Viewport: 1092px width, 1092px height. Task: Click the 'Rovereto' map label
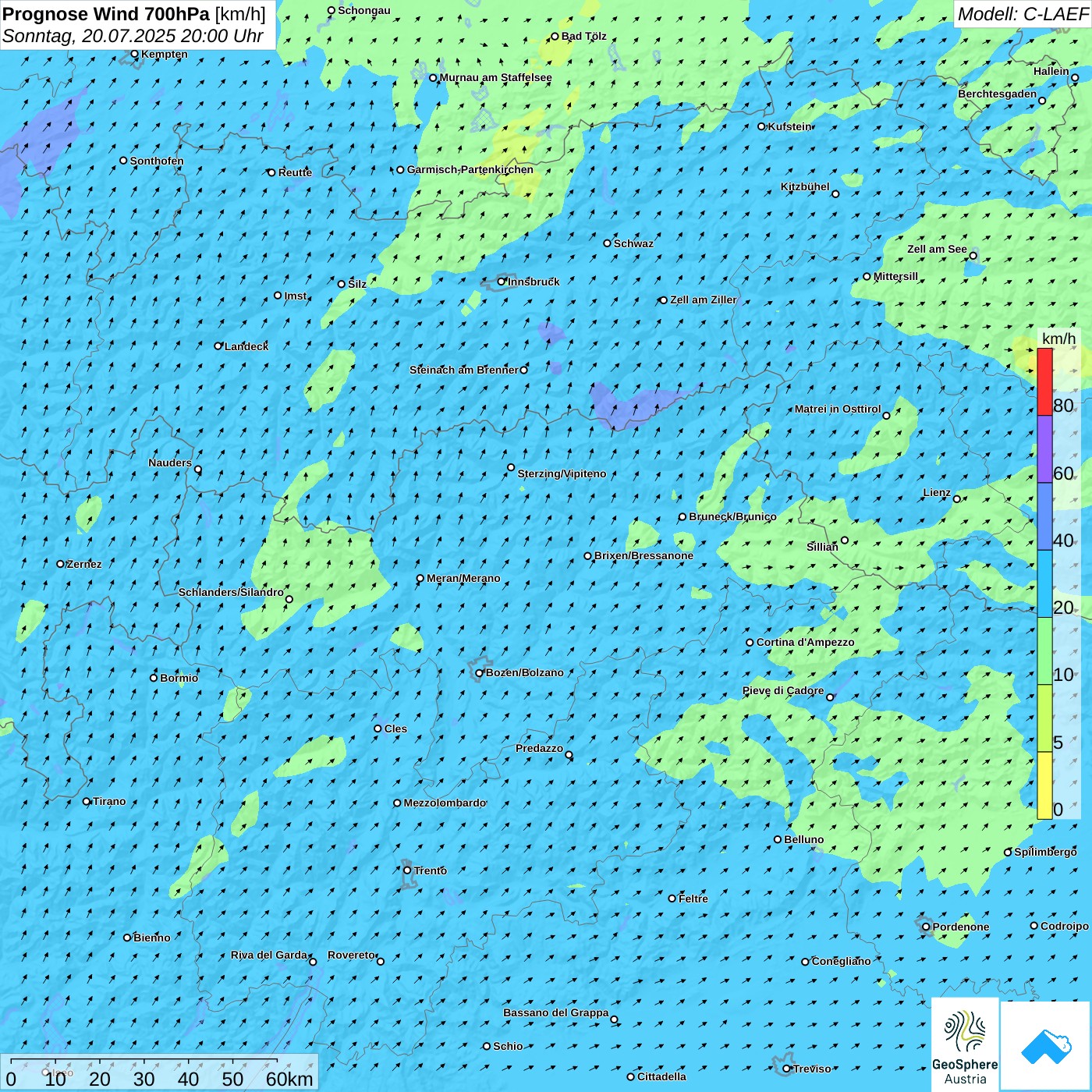[351, 955]
